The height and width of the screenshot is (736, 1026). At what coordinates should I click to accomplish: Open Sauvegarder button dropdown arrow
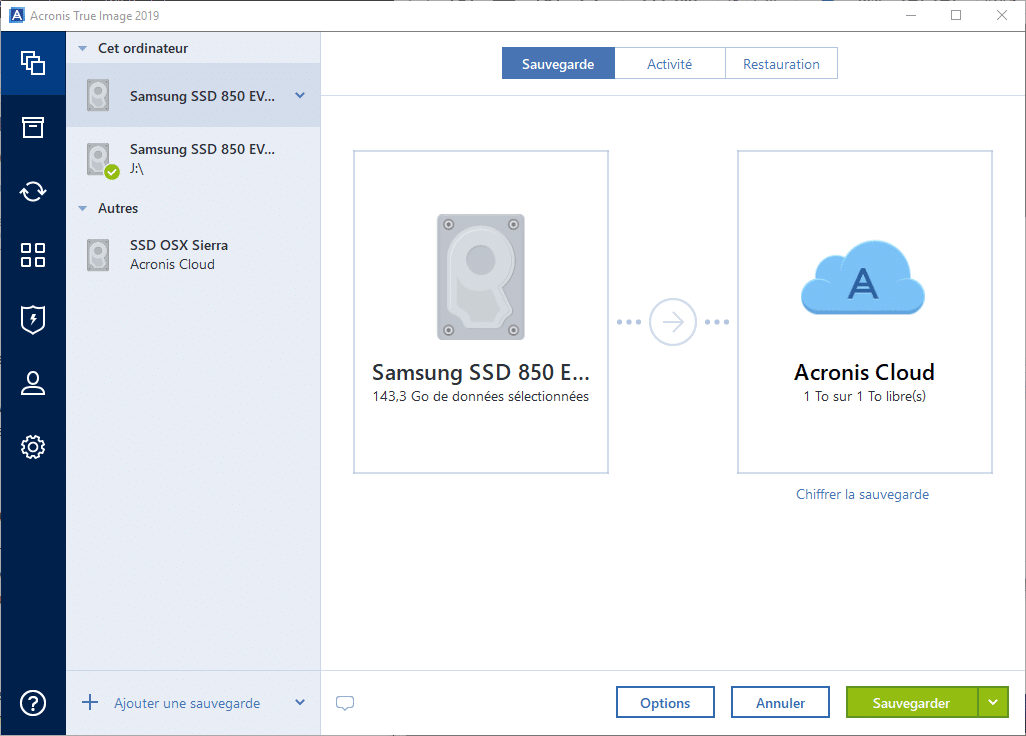(x=993, y=702)
